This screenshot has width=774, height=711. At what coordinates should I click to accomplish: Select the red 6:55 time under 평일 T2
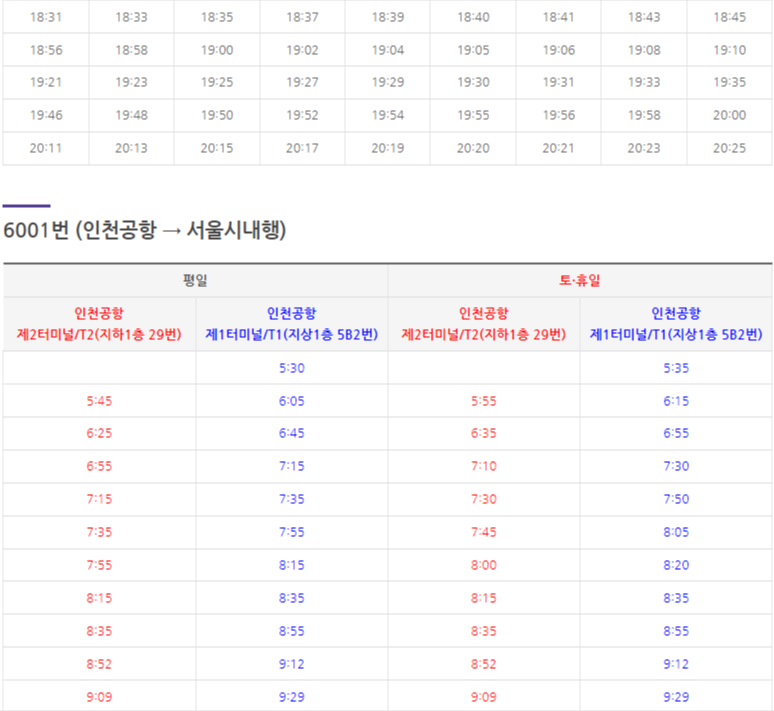[x=99, y=466]
